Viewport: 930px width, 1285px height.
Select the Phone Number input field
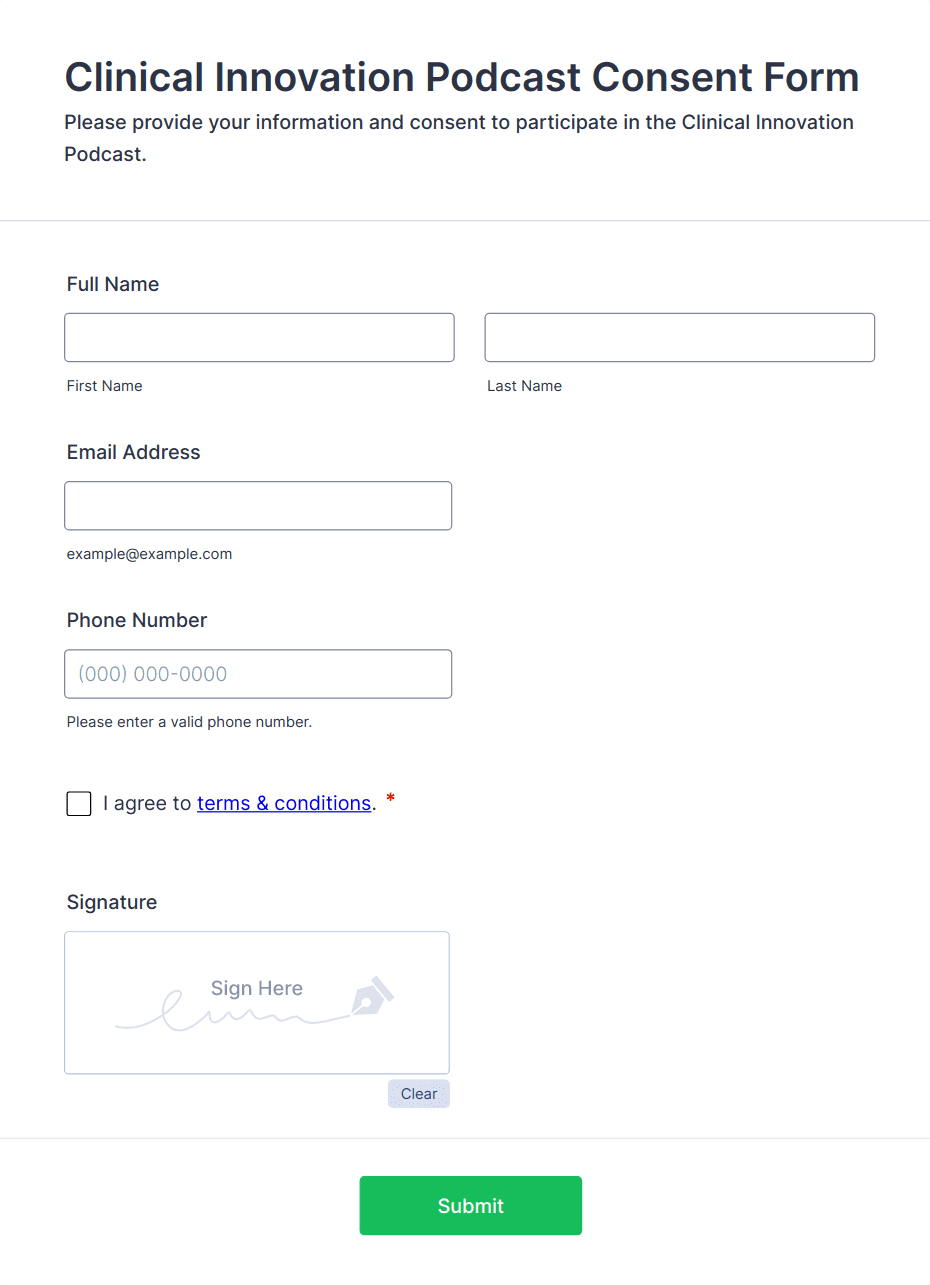(258, 674)
